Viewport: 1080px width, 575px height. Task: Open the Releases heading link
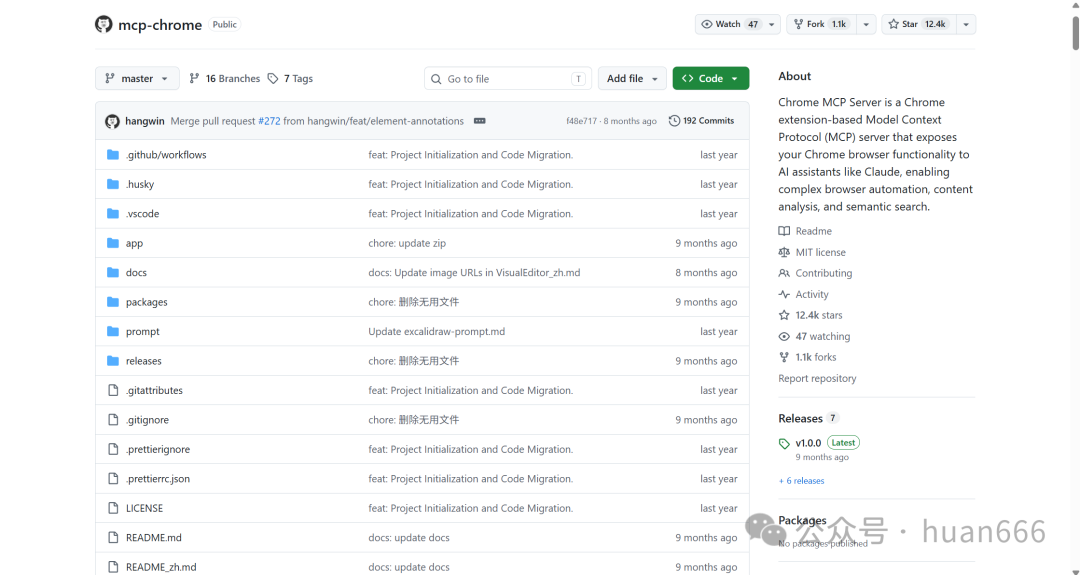click(800, 418)
